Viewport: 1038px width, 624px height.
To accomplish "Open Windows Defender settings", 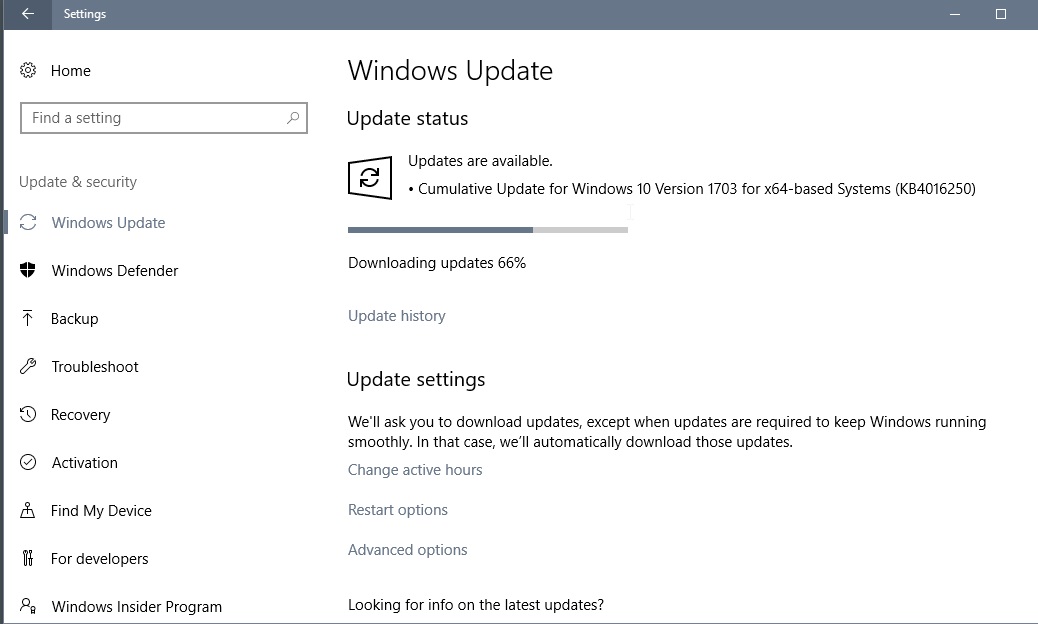I will 115,271.
